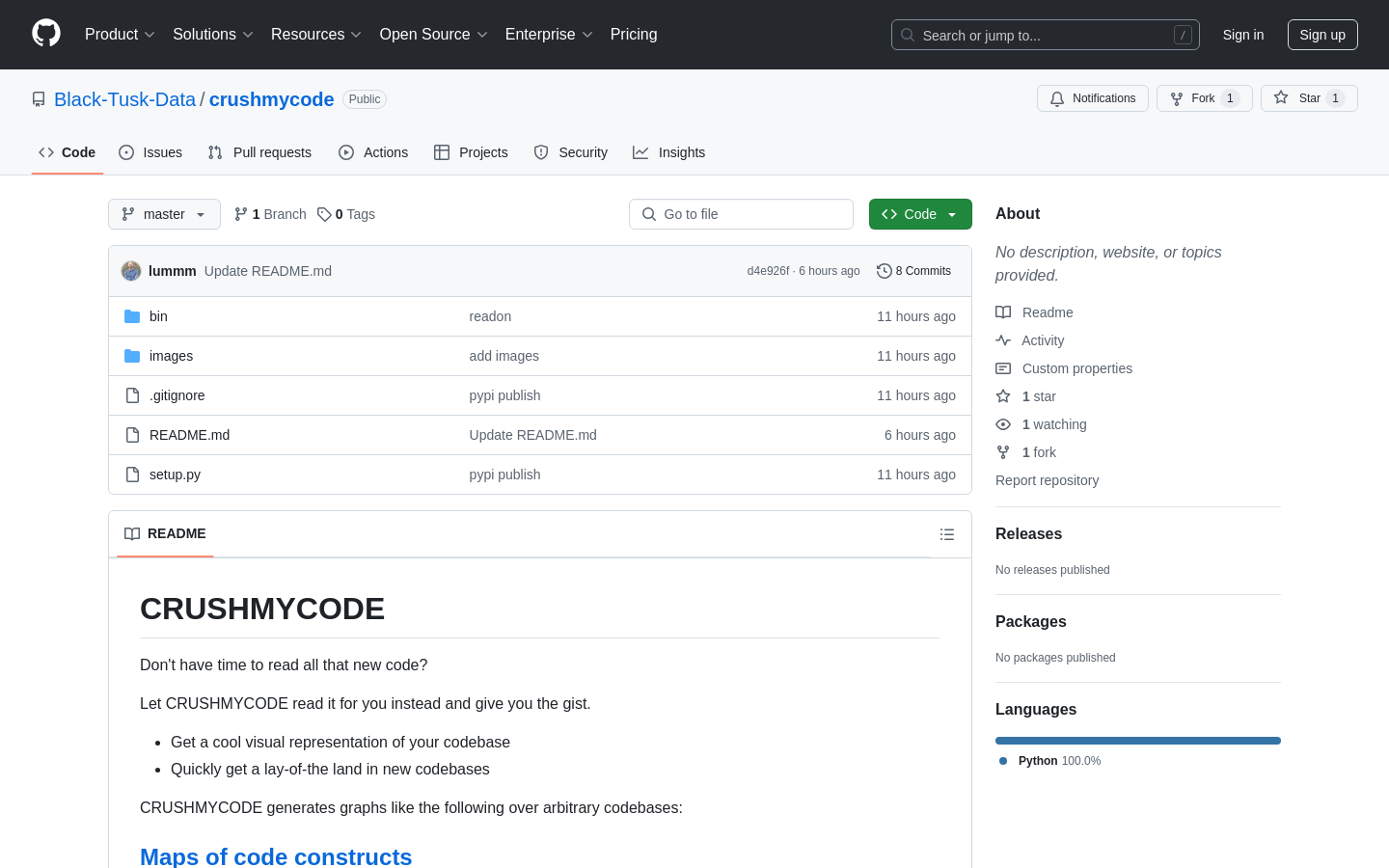Open commit hash d4e926f
The width and height of the screenshot is (1389, 868).
(768, 271)
